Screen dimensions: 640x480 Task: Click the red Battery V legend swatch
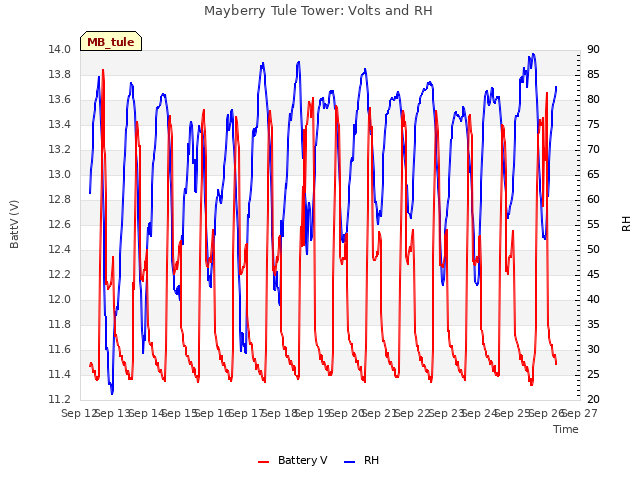coord(264,462)
